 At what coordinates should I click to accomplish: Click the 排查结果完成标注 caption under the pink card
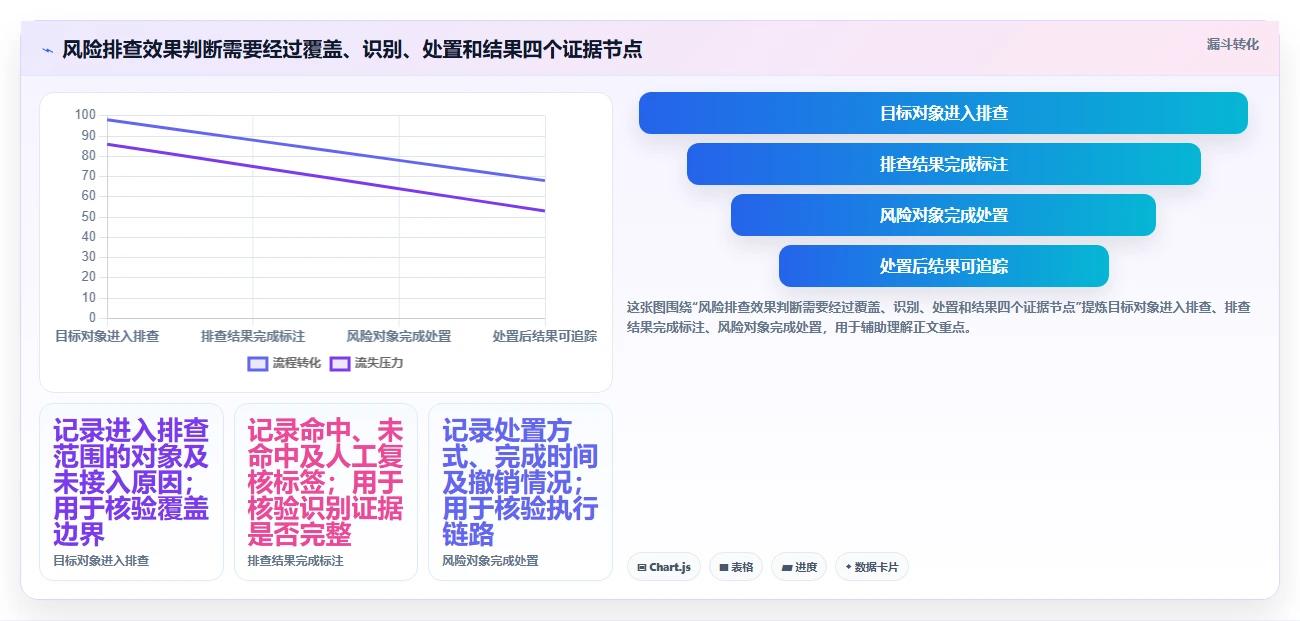296,561
